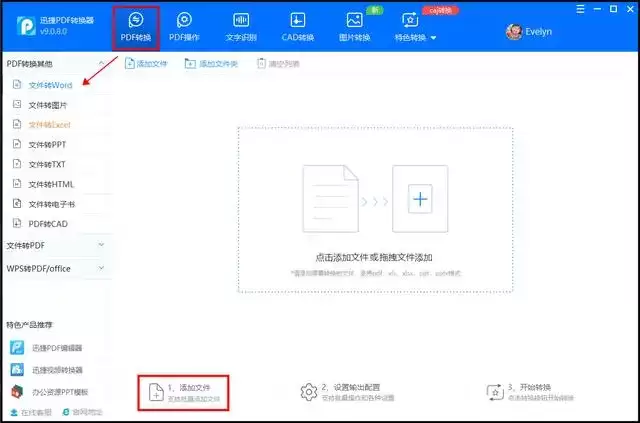Viewport: 640px width, 423px height.
Task: Click step 1 添加文件 at bottom
Action: tap(184, 392)
